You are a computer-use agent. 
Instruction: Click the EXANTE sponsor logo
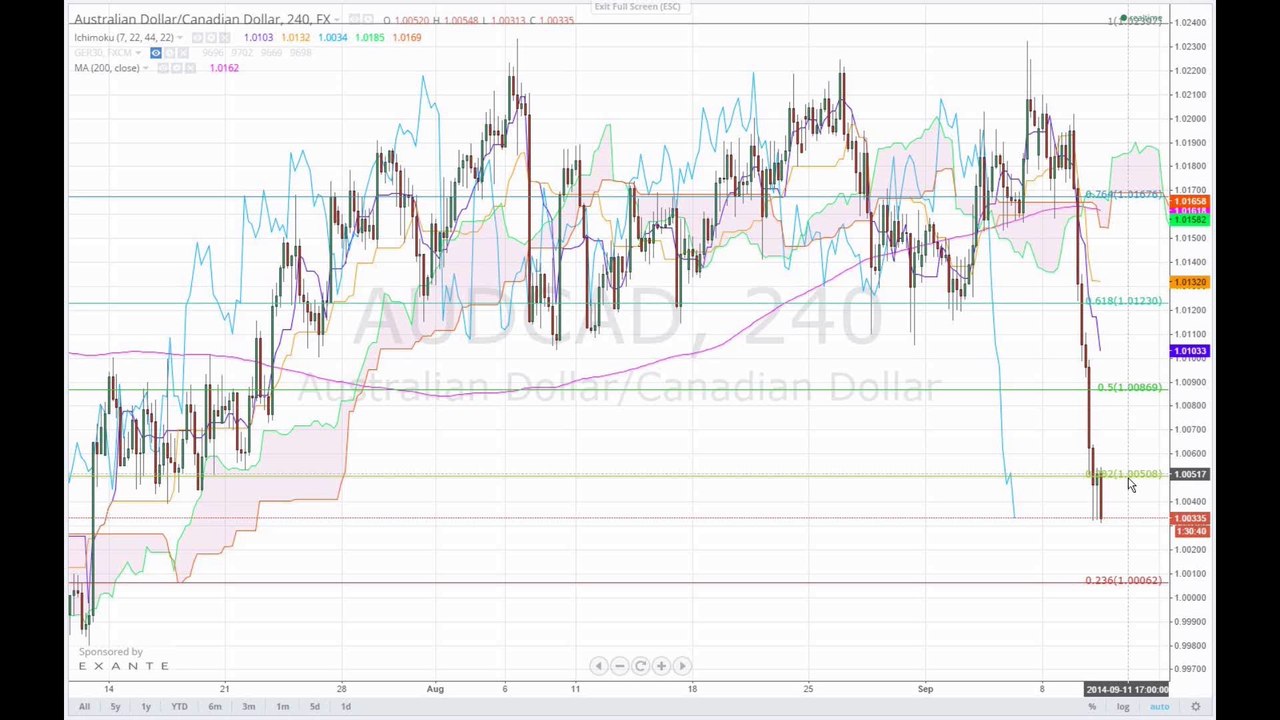(x=124, y=666)
